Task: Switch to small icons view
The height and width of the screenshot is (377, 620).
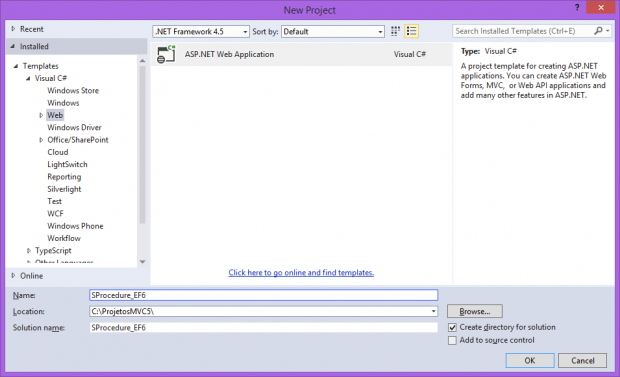Action: [395, 31]
